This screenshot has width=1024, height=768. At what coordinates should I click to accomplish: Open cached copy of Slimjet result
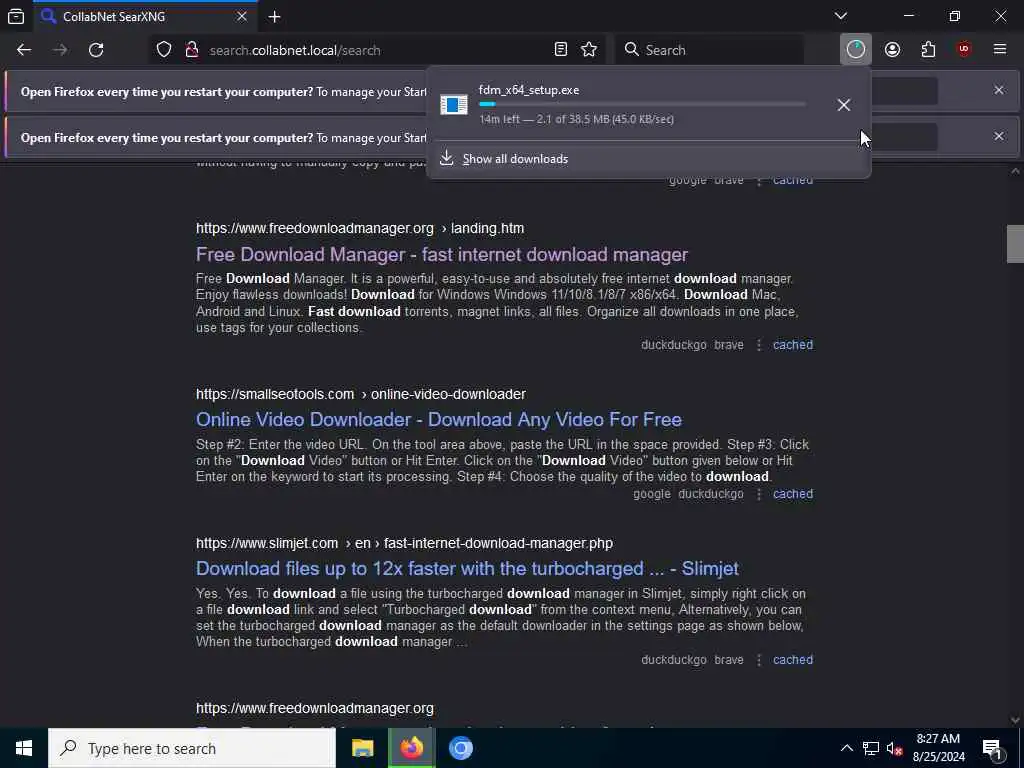tap(793, 660)
